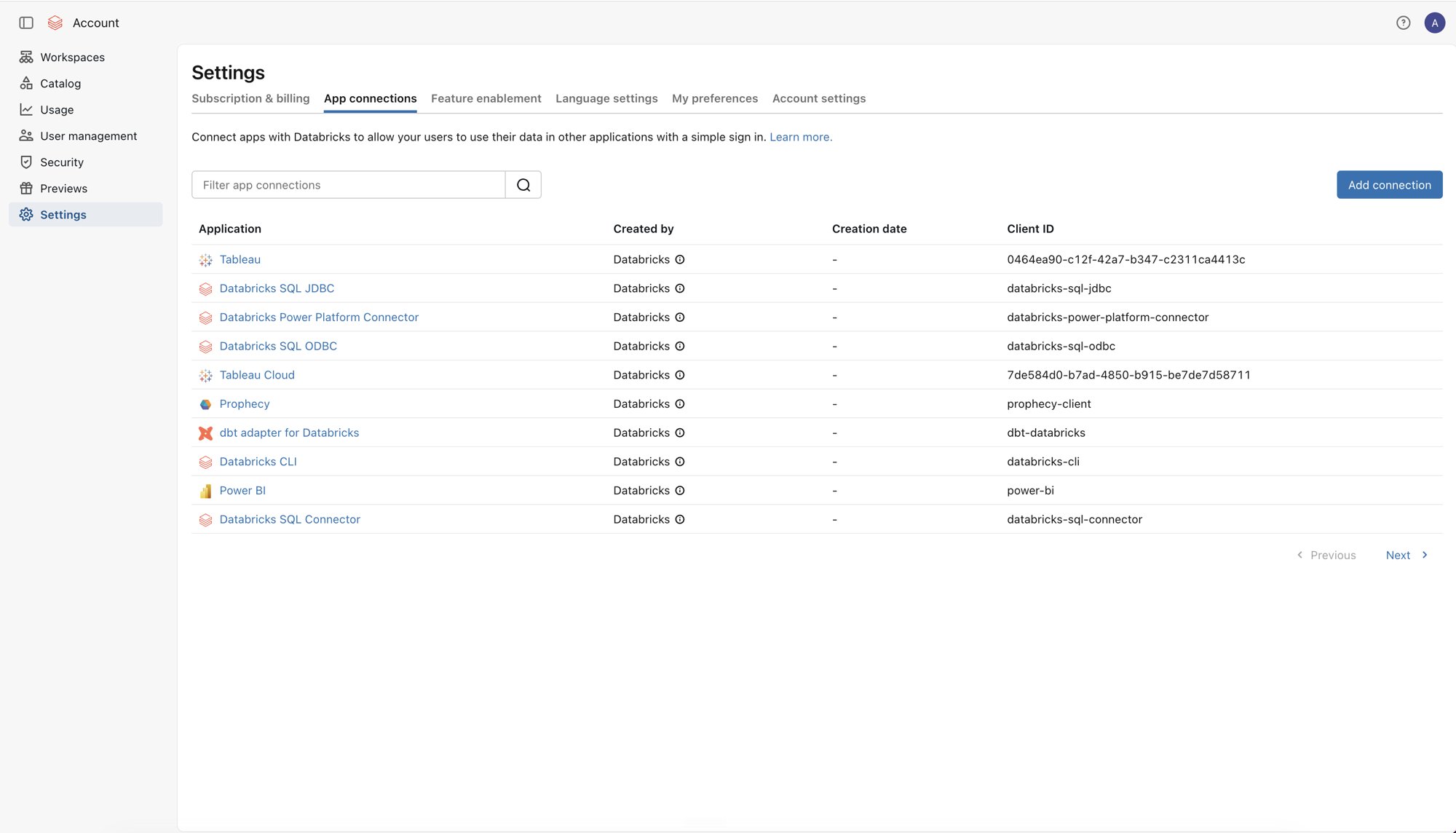Viewport: 1456px width, 833px height.
Task: Click info icon in Databricks SQL ODBC row
Action: click(680, 346)
